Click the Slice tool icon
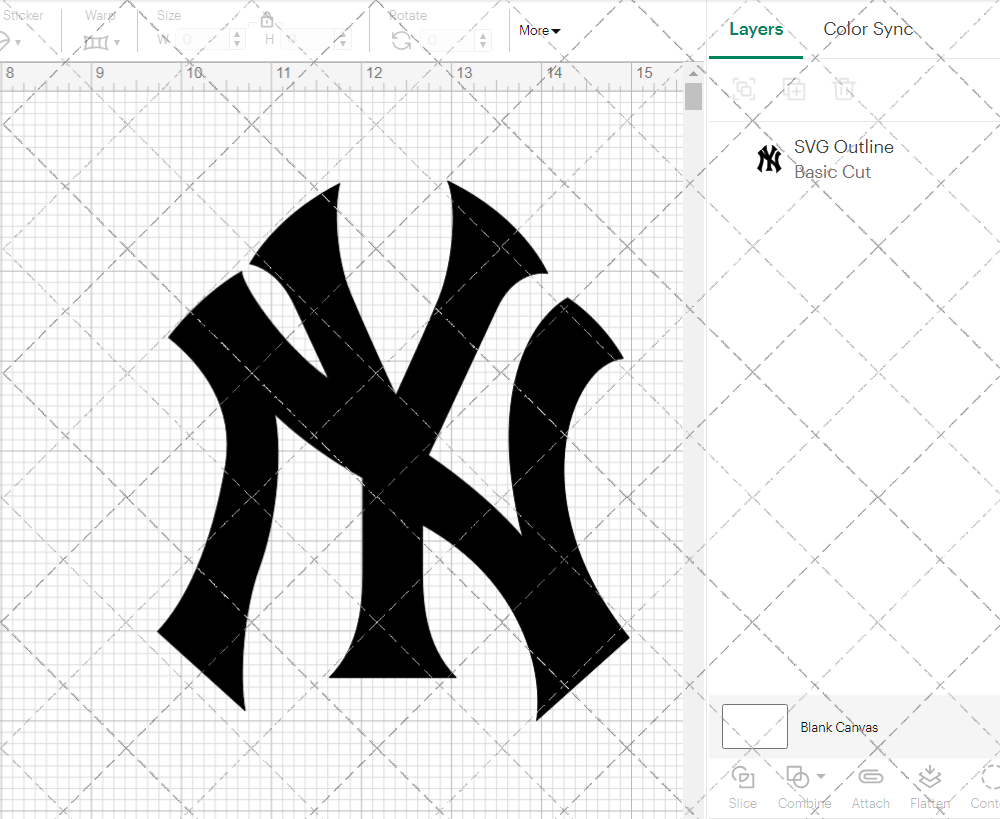 [742, 777]
